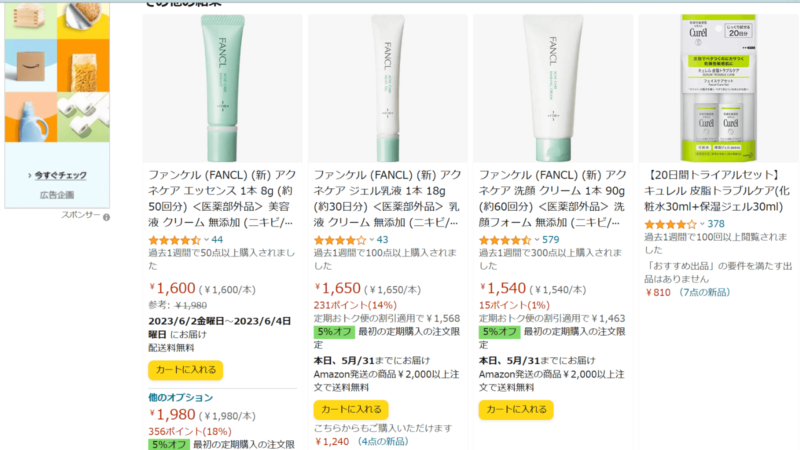Viewport: 800px width, 450px height.
Task: Expand the rating chevron beside 579 reviews
Action: click(537, 240)
